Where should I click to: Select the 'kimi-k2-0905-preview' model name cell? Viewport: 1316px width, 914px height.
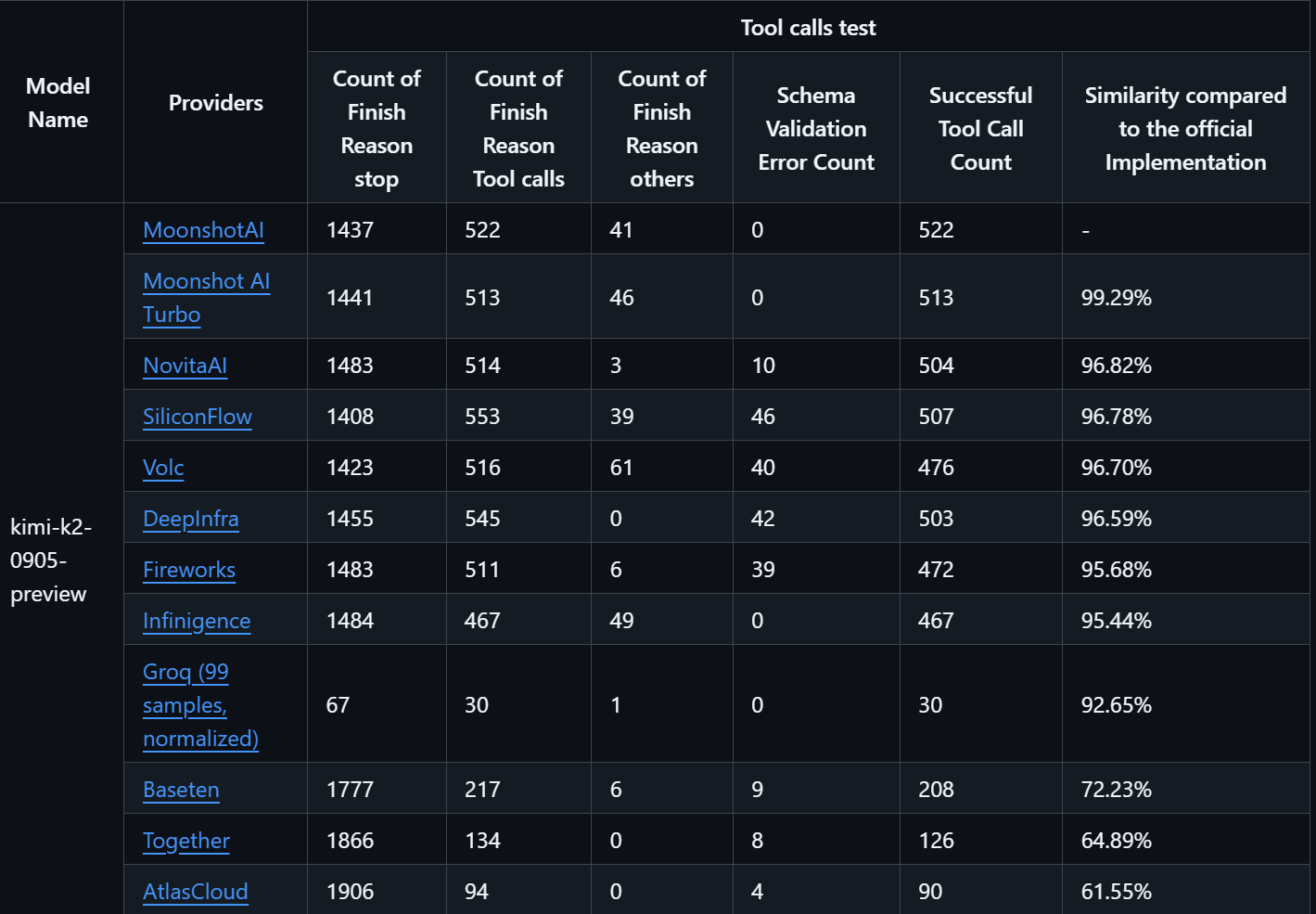[51, 560]
